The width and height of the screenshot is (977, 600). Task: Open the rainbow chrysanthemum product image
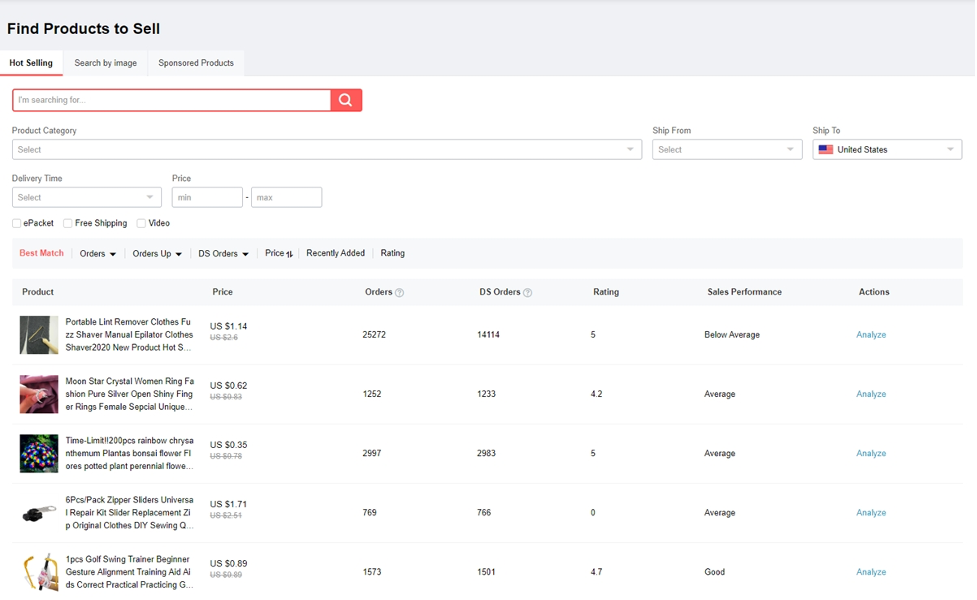click(x=39, y=453)
